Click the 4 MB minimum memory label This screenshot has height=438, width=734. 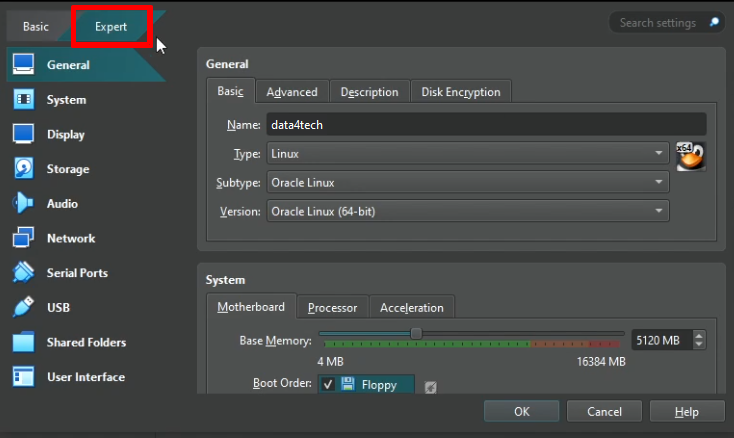pyautogui.click(x=330, y=362)
